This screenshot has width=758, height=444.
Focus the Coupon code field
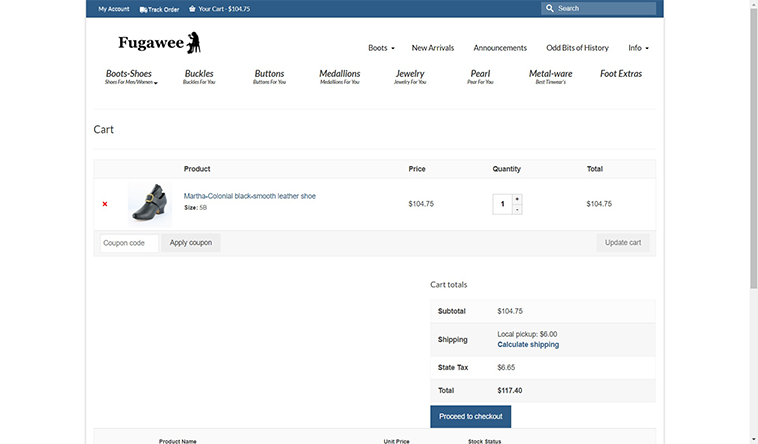129,243
